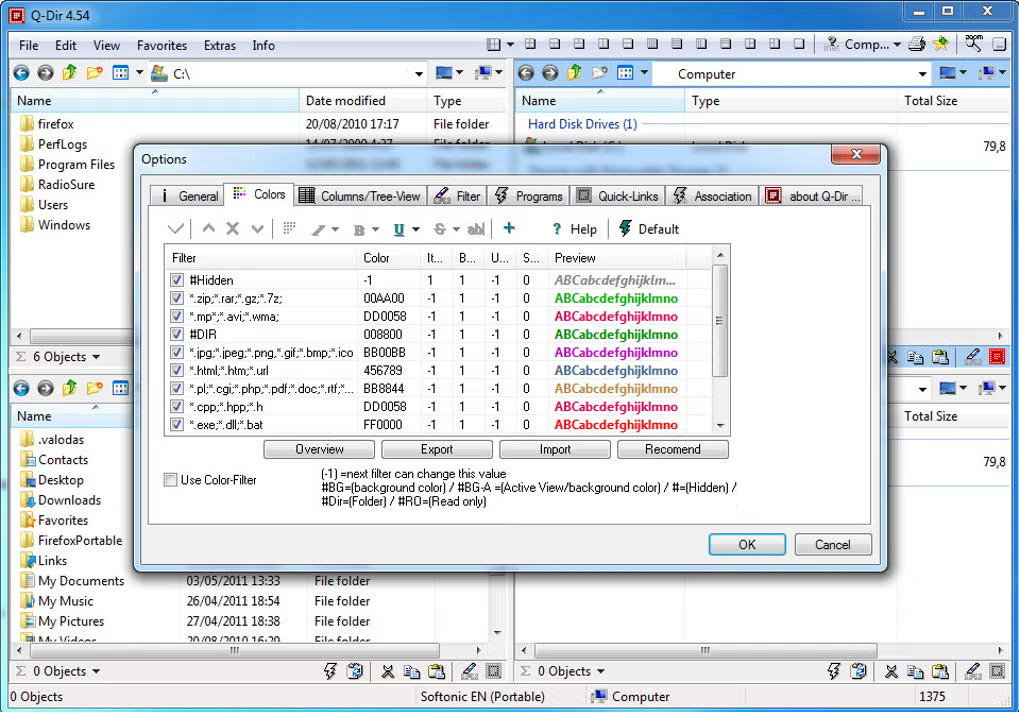This screenshot has width=1019, height=712.
Task: Click the star favorites icon in the main toolbar
Action: [940, 44]
